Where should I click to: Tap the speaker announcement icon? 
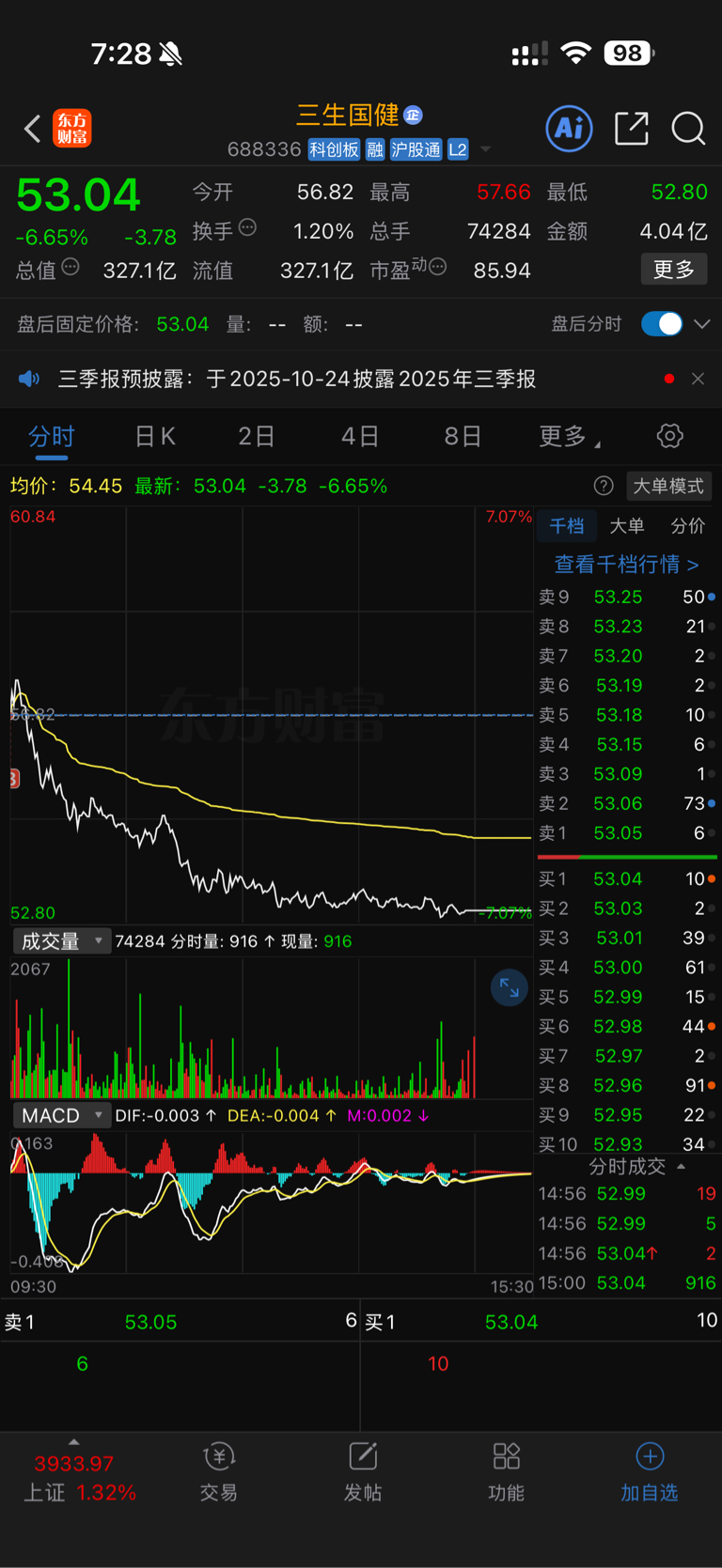29,379
